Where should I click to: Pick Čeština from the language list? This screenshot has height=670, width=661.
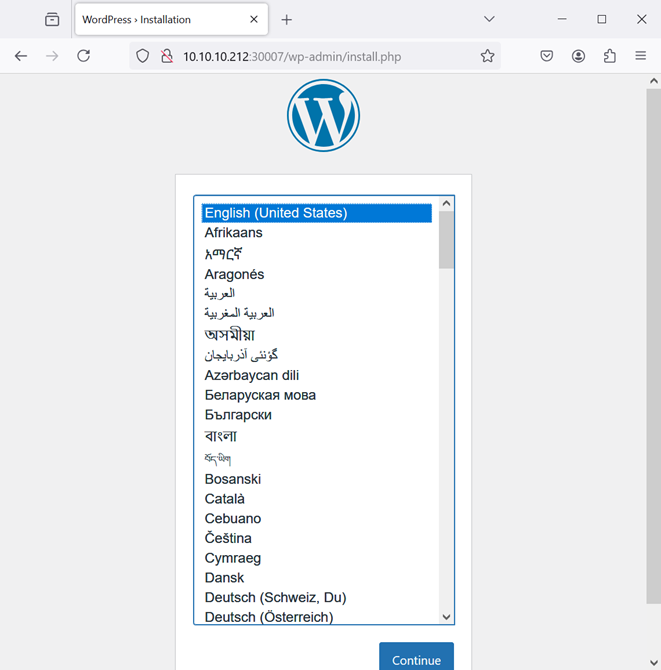(317, 538)
